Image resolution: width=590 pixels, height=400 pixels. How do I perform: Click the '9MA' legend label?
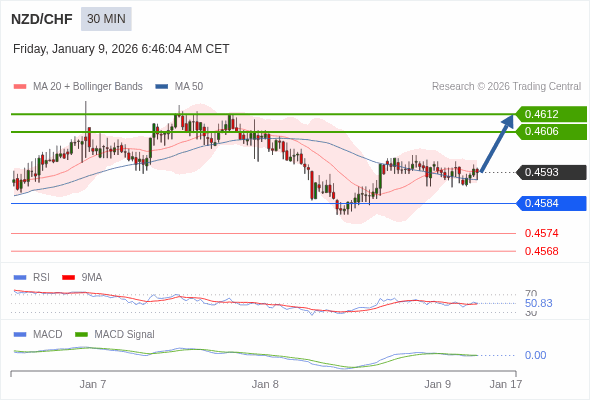pyautogui.click(x=92, y=278)
